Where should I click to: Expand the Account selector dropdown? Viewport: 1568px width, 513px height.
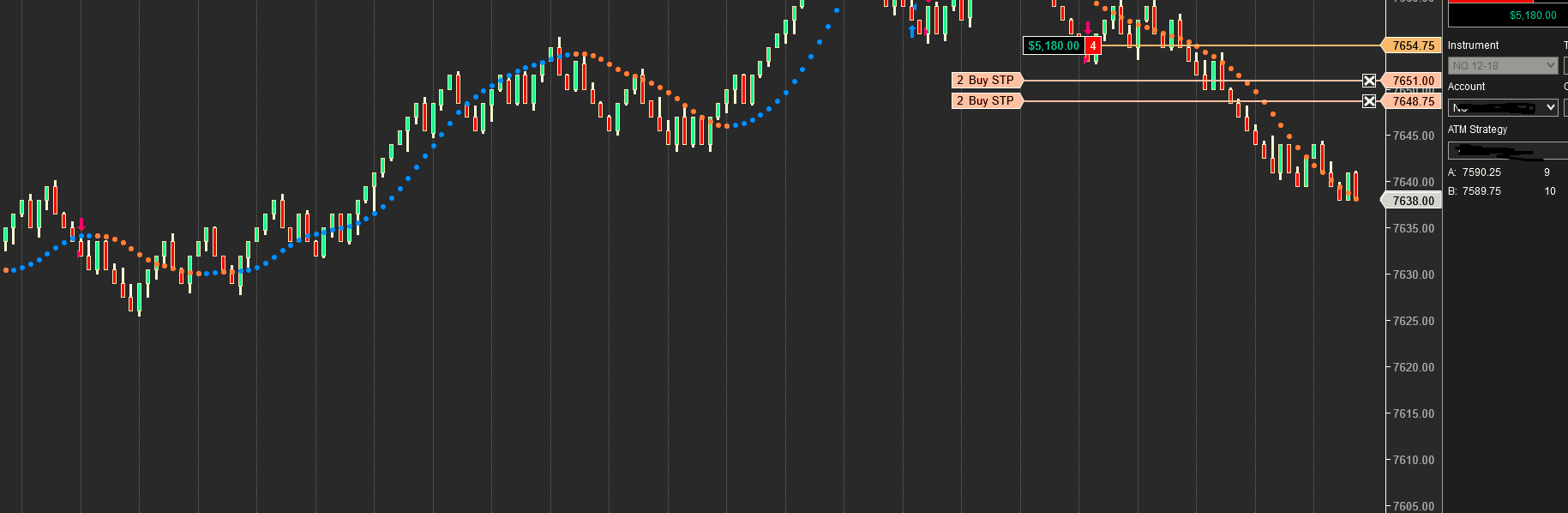(1503, 107)
